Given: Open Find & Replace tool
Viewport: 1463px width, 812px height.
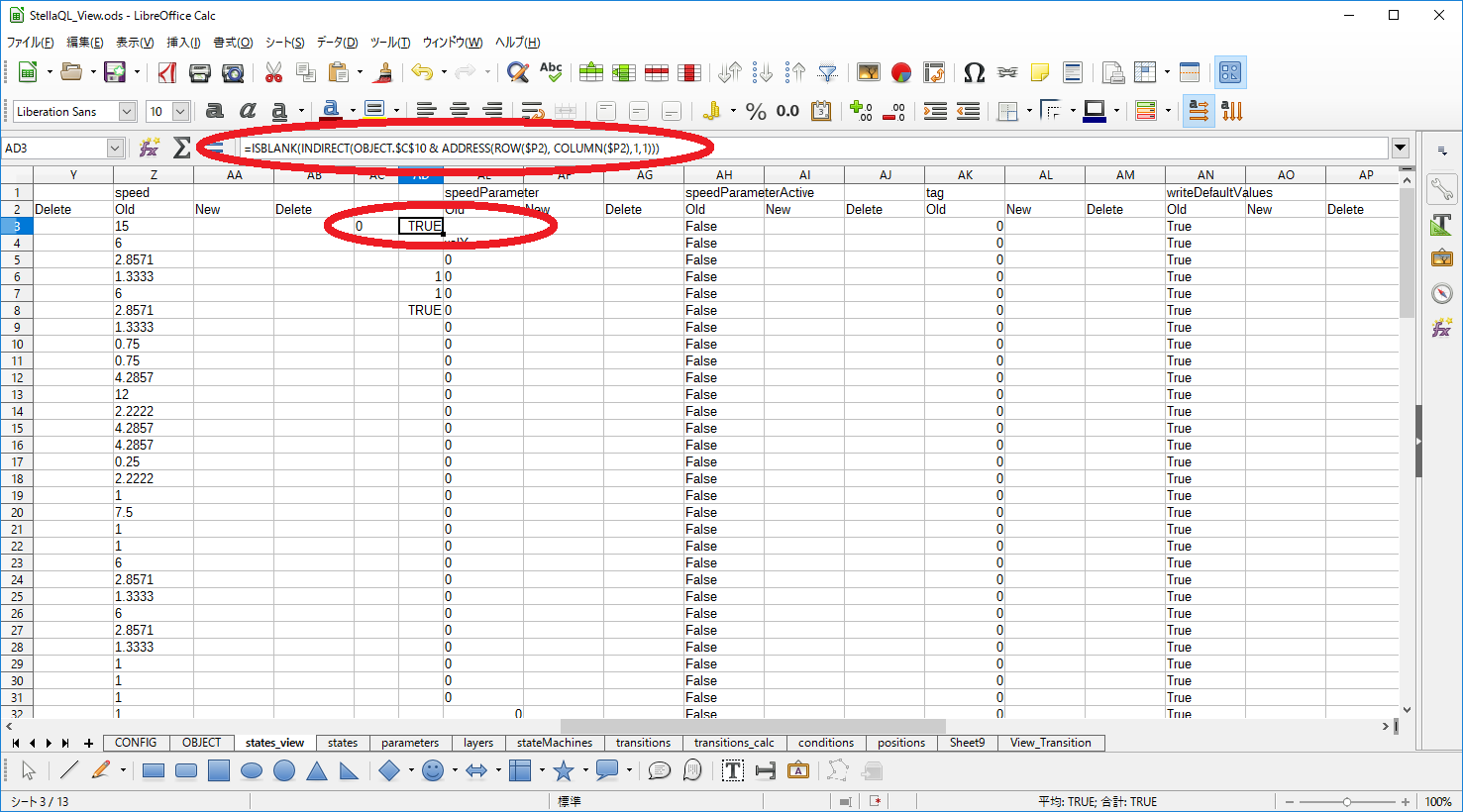Looking at the screenshot, I should tap(517, 72).
